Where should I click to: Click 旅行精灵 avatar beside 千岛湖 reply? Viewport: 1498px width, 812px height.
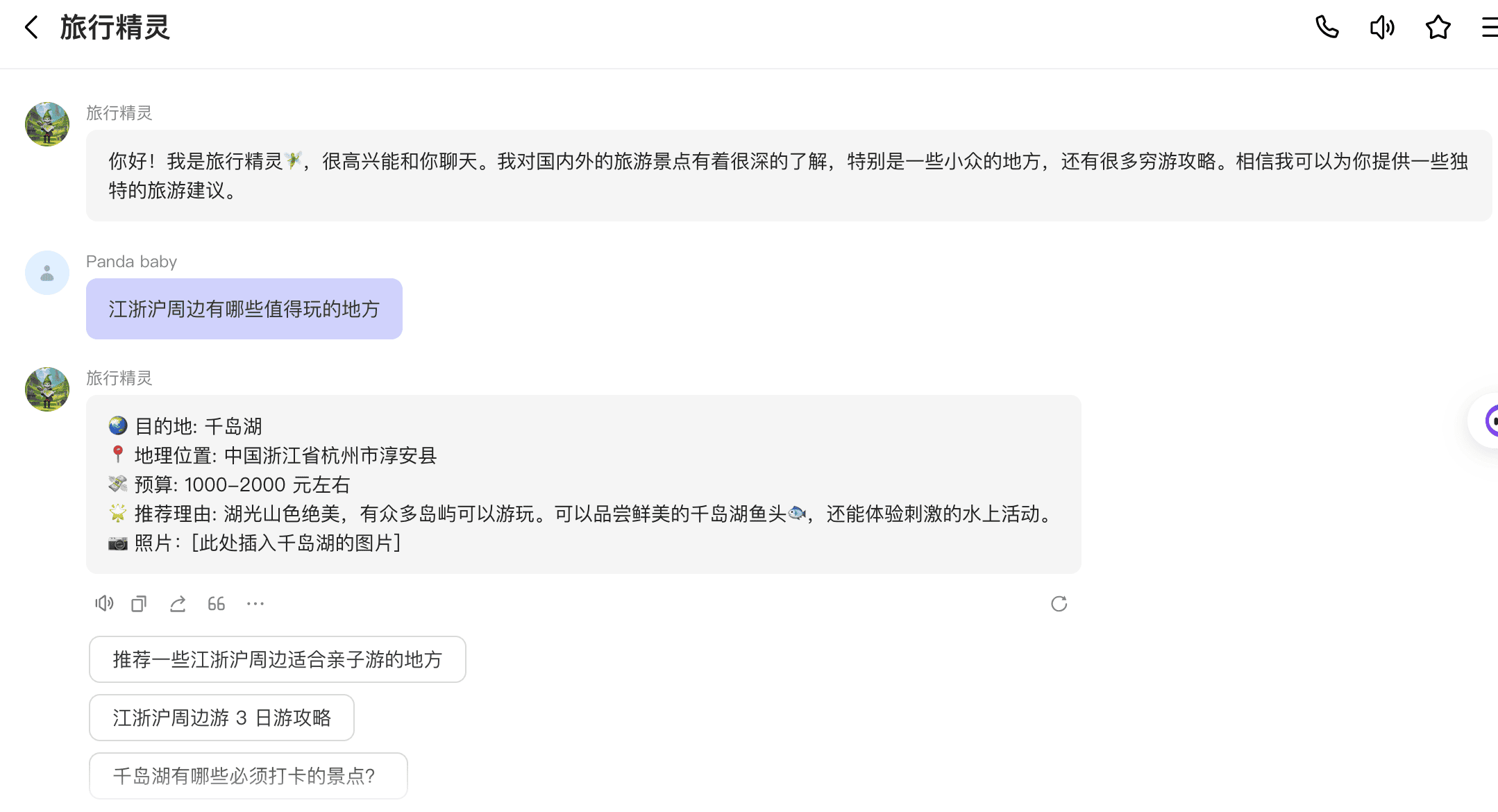pyautogui.click(x=47, y=389)
